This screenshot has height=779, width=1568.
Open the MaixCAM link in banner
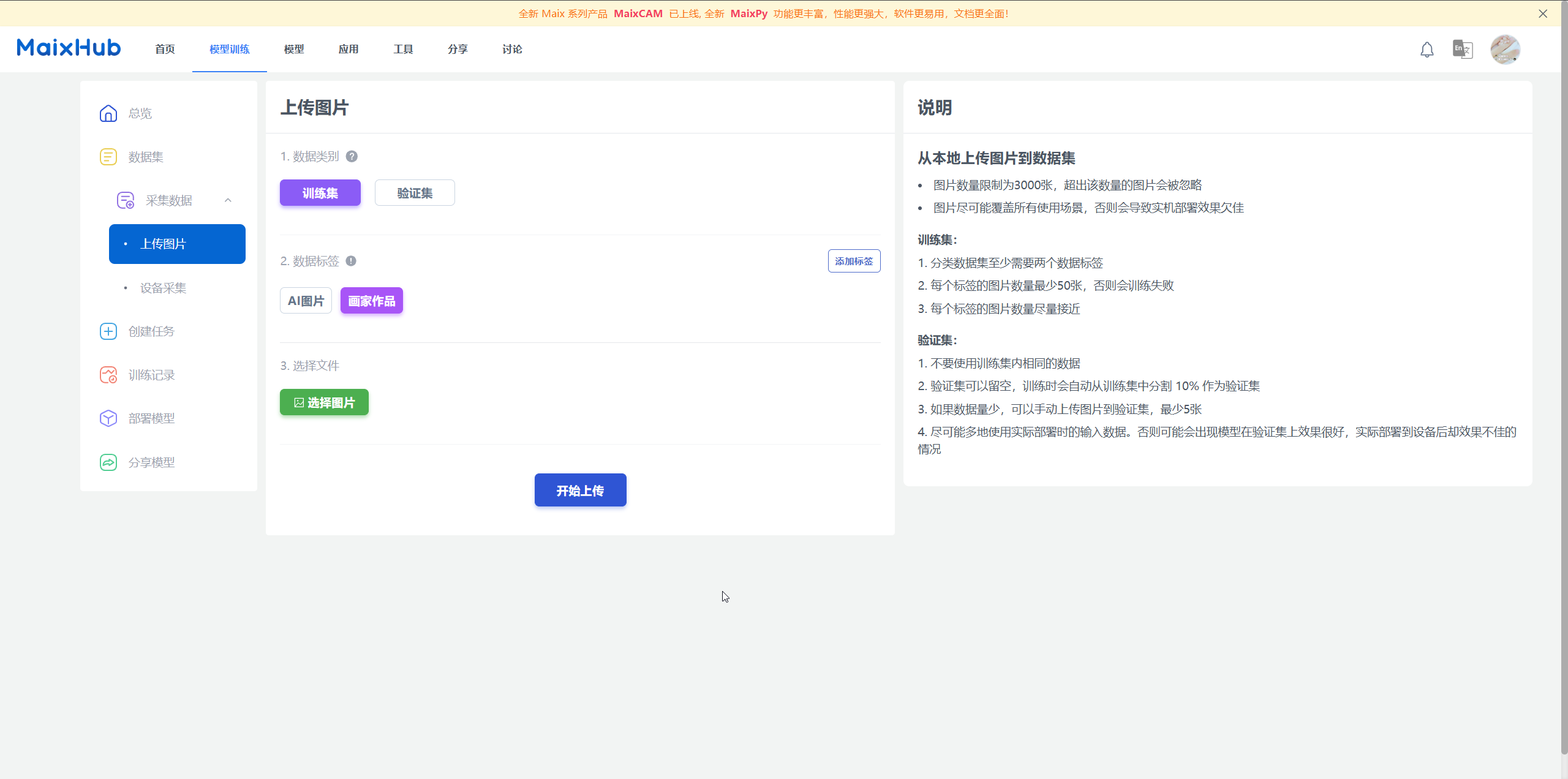[638, 13]
